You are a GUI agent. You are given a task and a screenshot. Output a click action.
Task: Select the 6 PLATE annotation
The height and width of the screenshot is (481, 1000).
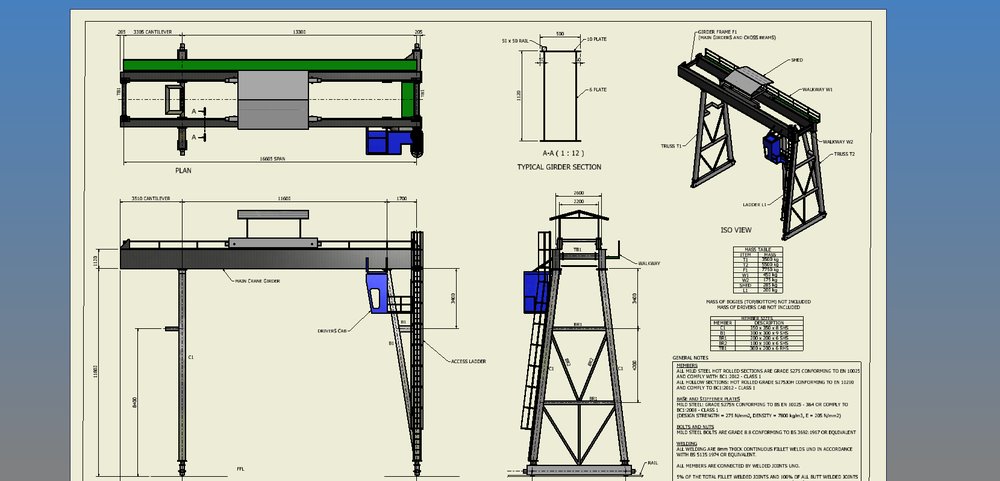597,89
